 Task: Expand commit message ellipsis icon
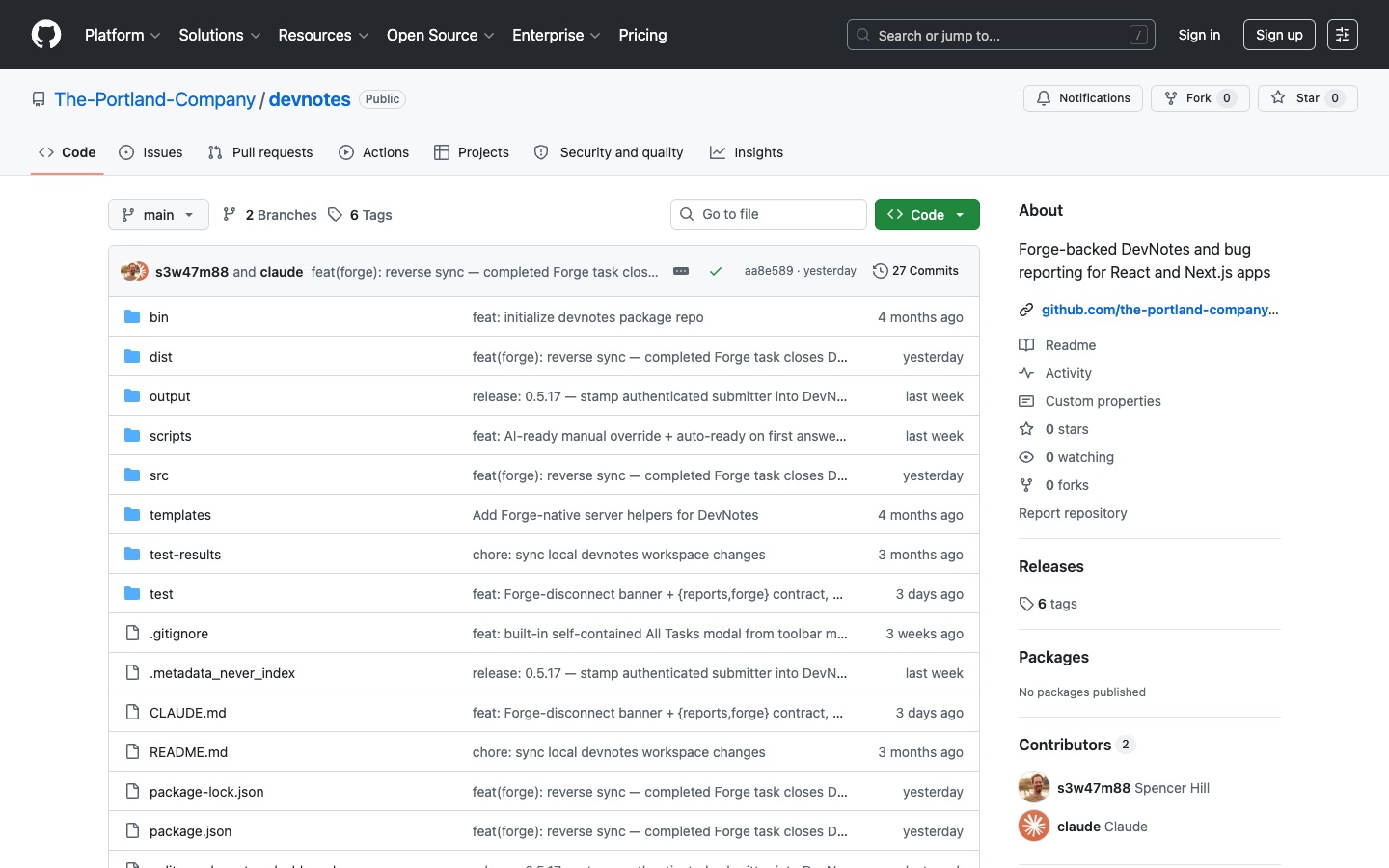tap(681, 271)
